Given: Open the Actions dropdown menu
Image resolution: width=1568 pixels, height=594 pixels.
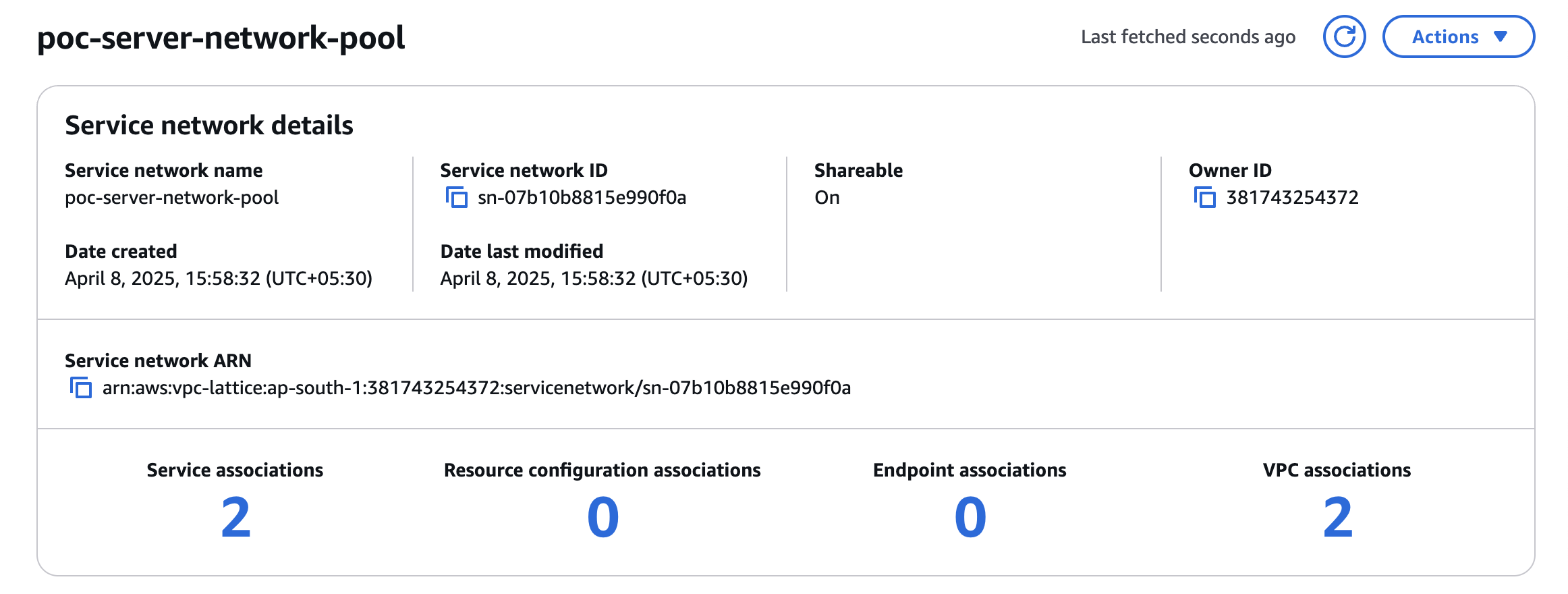Looking at the screenshot, I should pyautogui.click(x=1459, y=36).
